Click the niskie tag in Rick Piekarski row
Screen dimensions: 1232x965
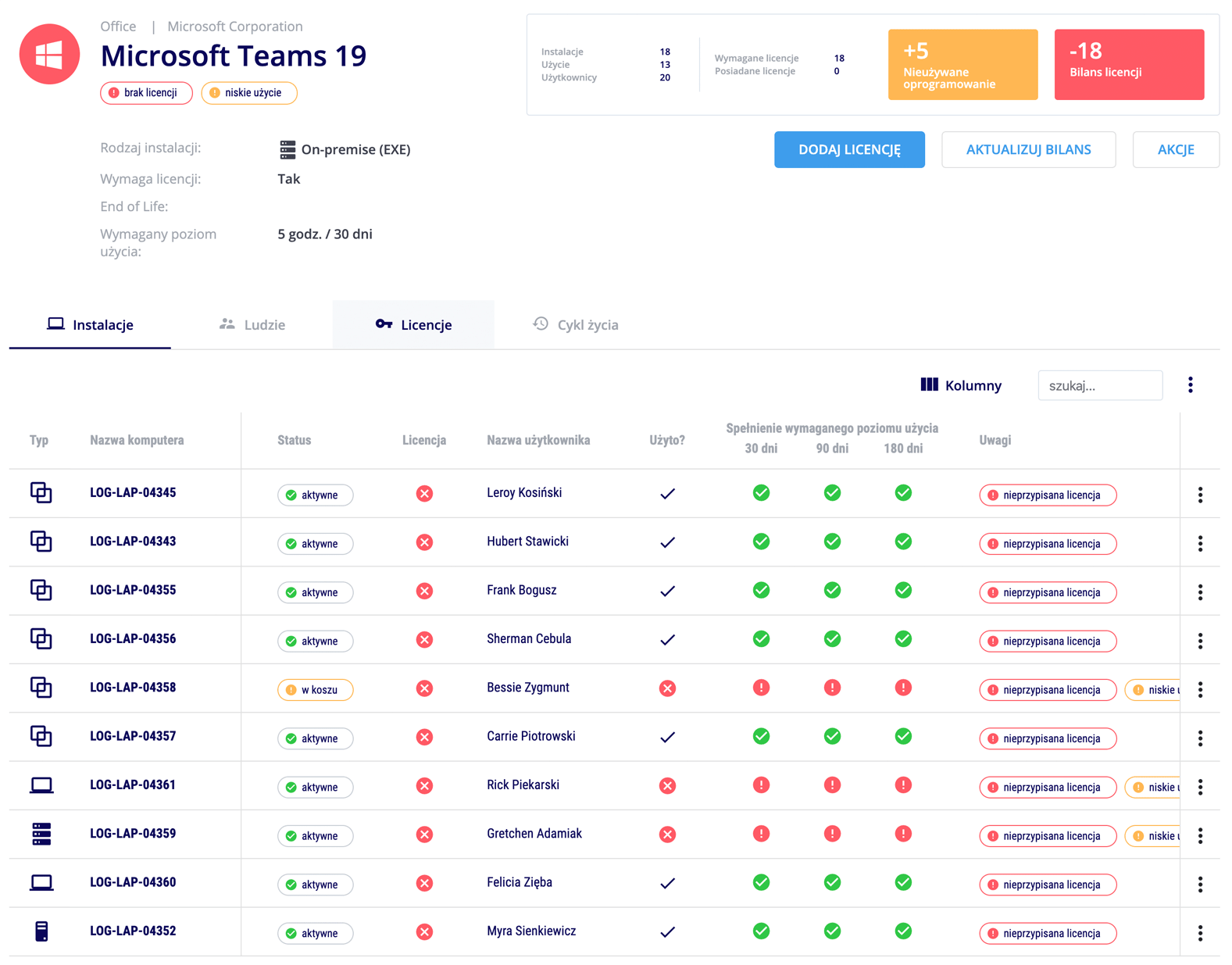click(x=1153, y=787)
